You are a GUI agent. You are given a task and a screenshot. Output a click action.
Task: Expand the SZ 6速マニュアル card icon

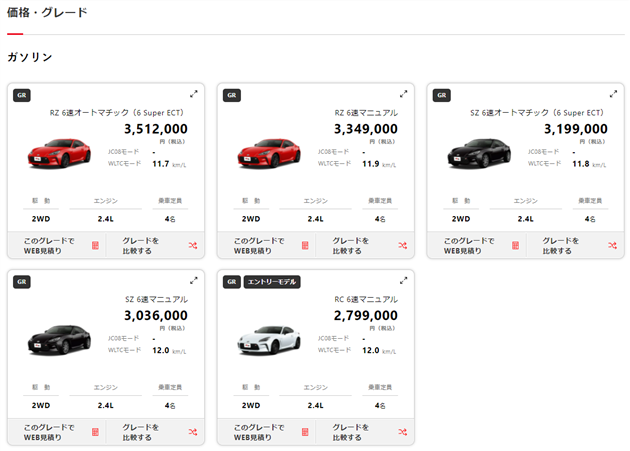(x=194, y=281)
